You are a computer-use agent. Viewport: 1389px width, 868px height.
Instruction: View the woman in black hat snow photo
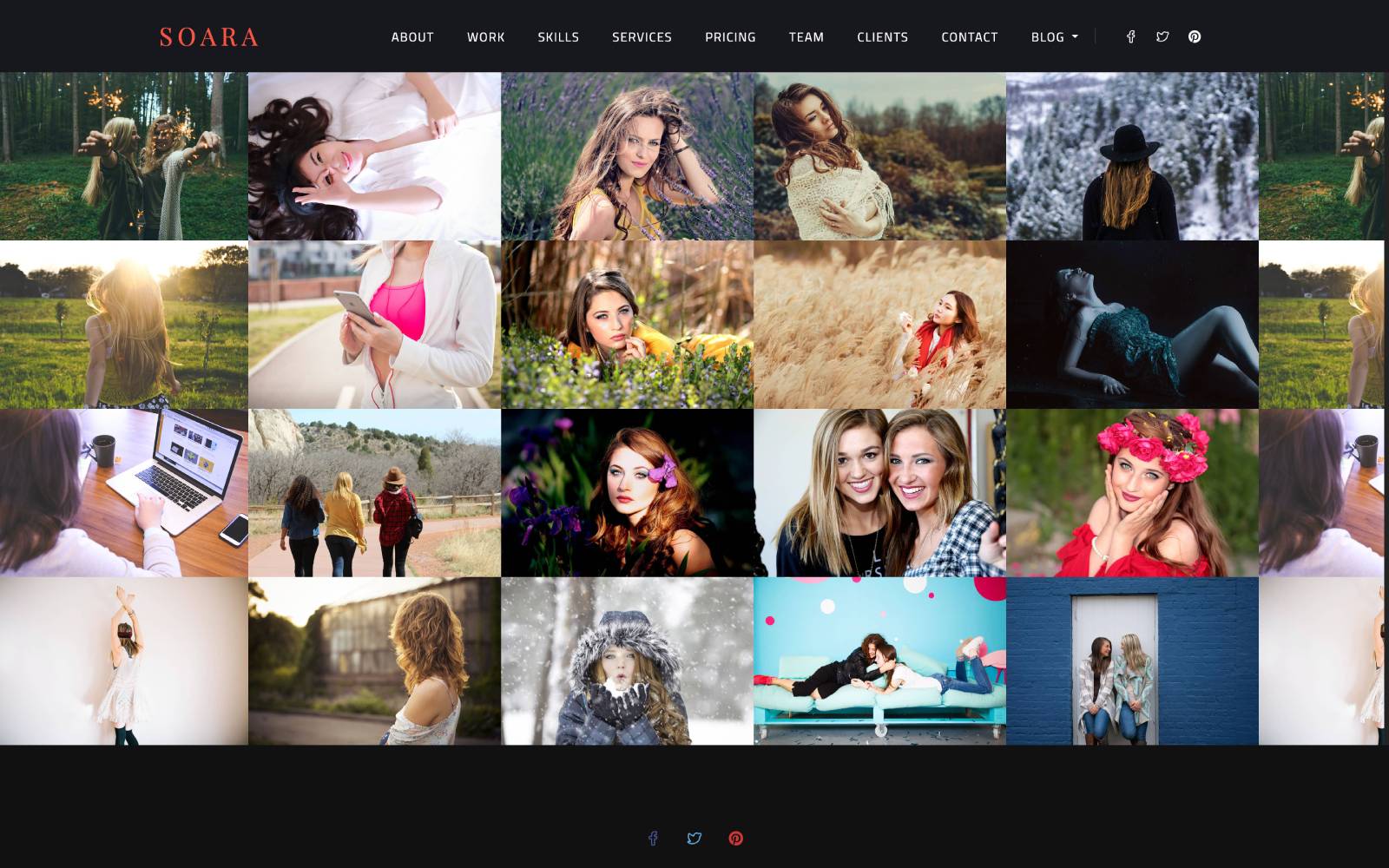coord(1132,156)
